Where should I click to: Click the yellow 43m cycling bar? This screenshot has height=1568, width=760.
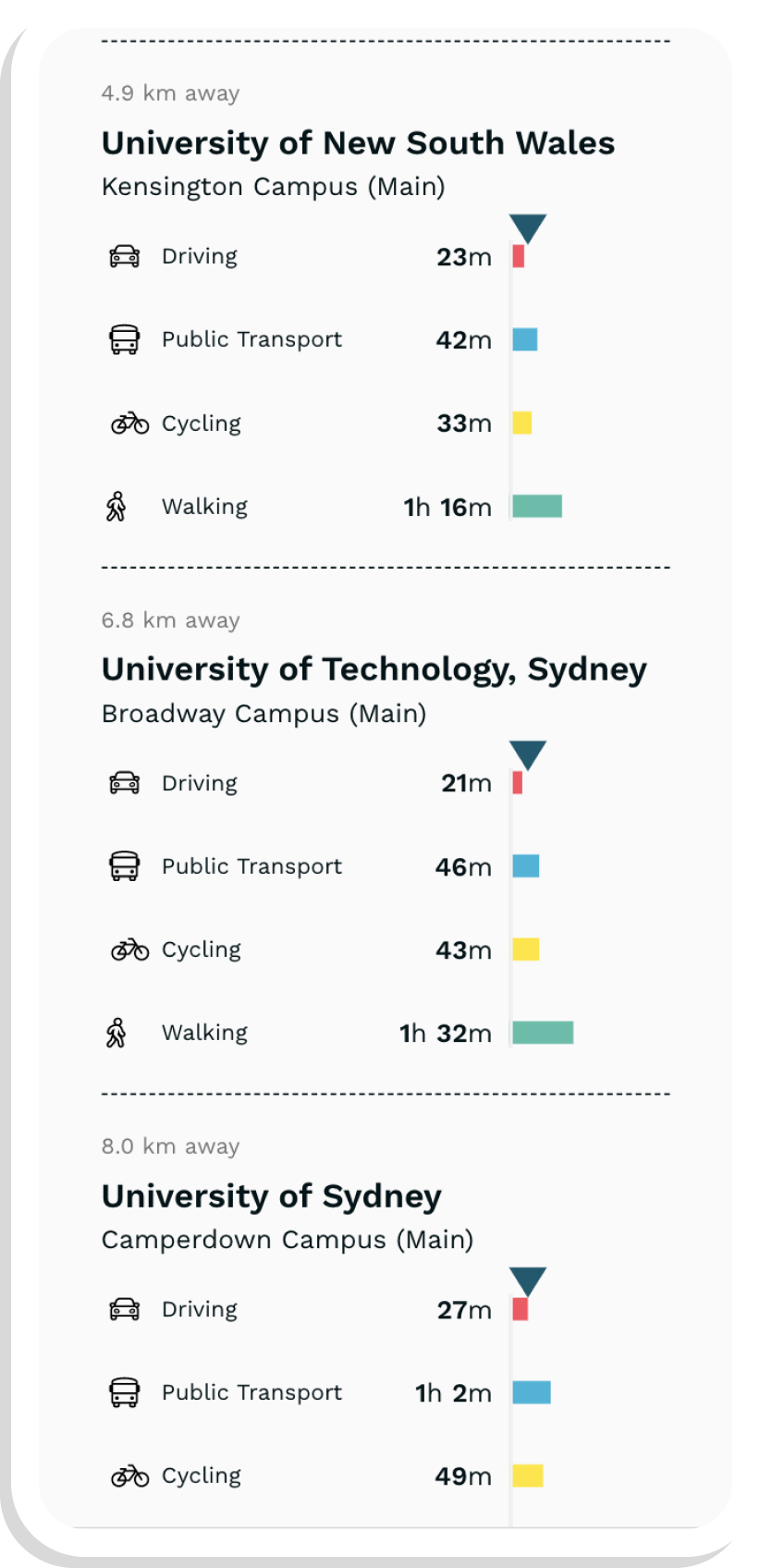pos(526,949)
